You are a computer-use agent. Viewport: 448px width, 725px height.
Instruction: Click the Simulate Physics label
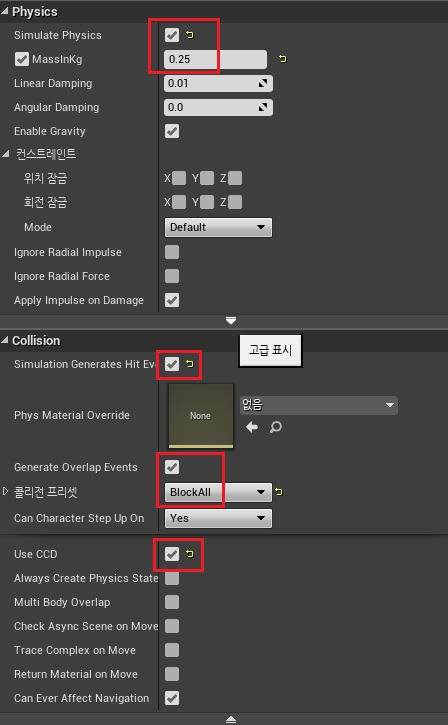(58, 35)
